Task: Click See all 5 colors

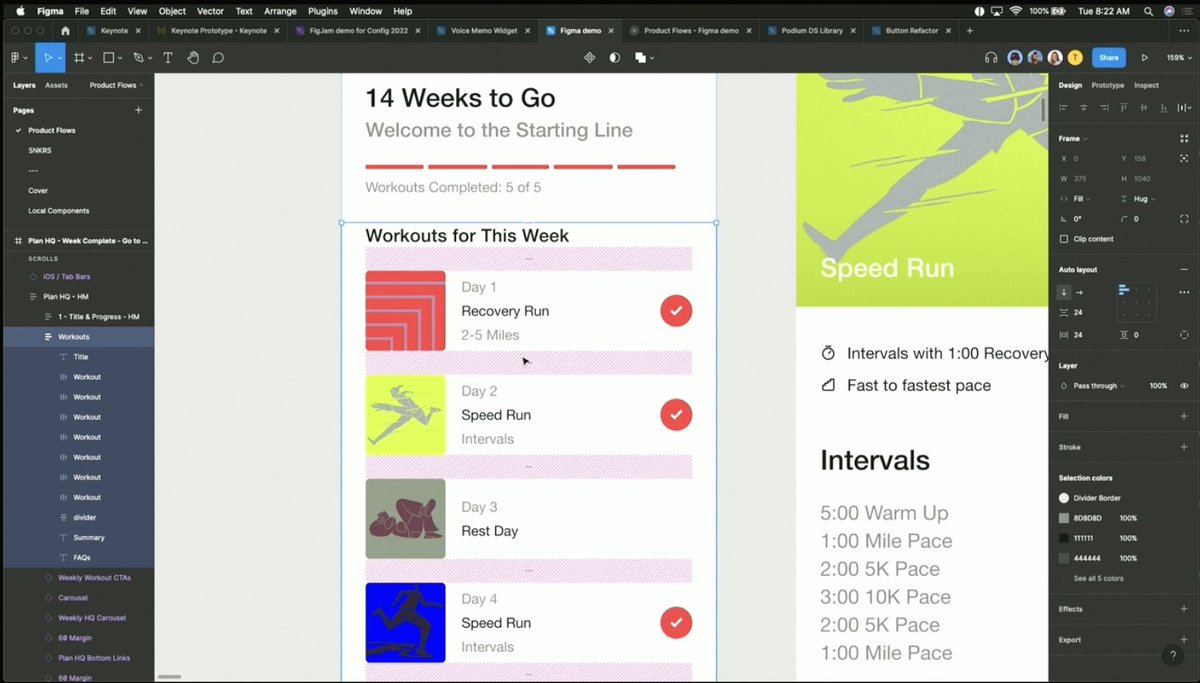Action: point(1098,578)
